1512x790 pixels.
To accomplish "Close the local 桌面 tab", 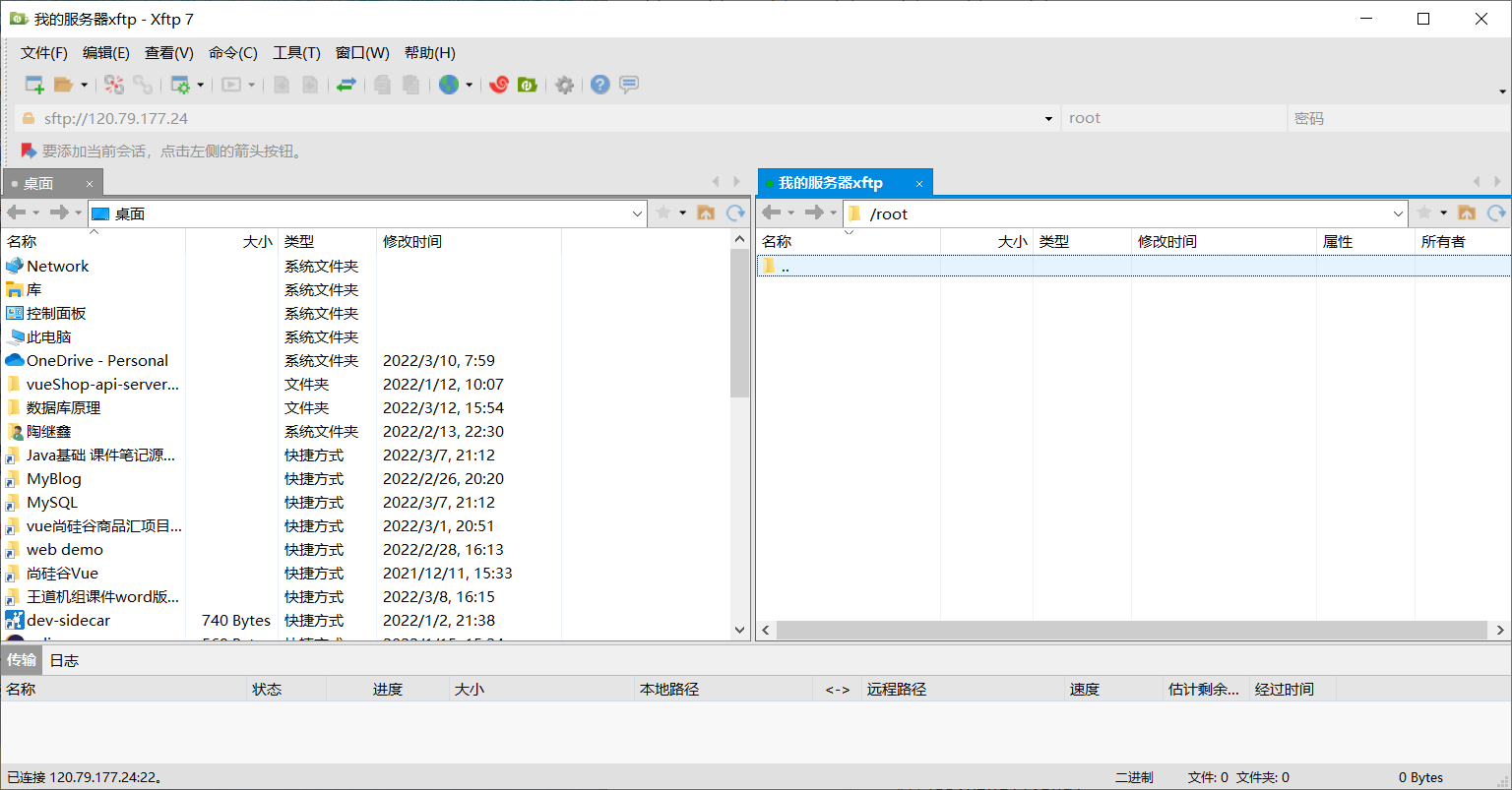I will (90, 184).
